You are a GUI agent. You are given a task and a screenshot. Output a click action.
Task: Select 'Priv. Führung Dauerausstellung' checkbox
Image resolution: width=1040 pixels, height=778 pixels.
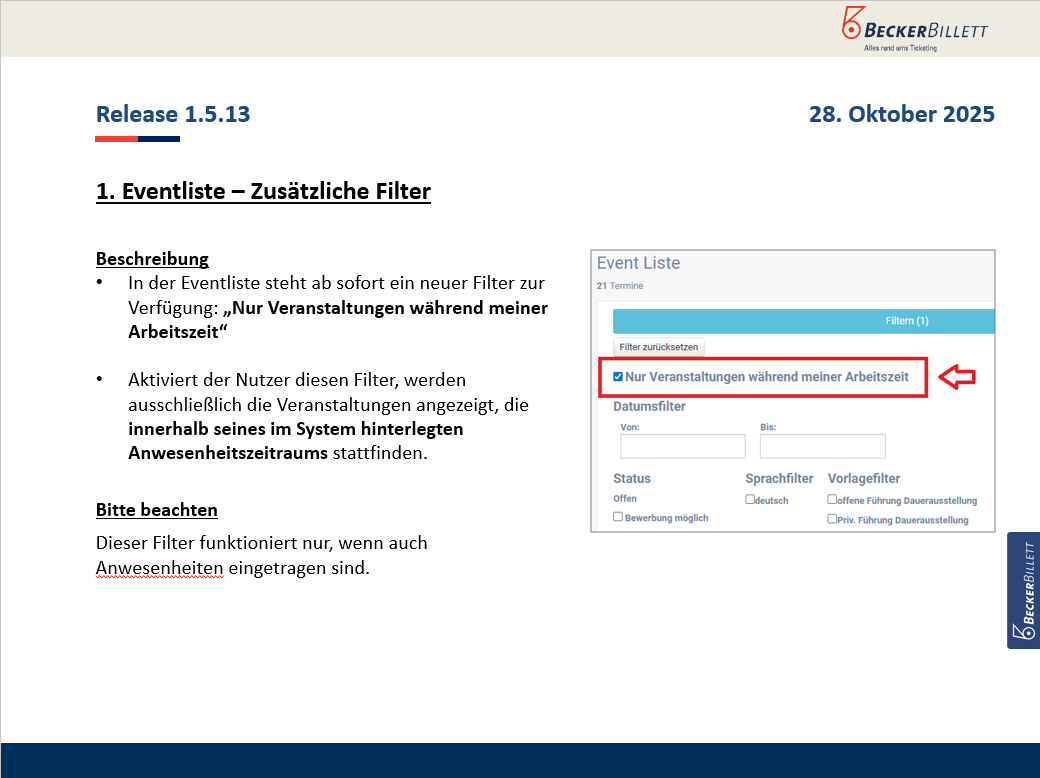point(832,518)
